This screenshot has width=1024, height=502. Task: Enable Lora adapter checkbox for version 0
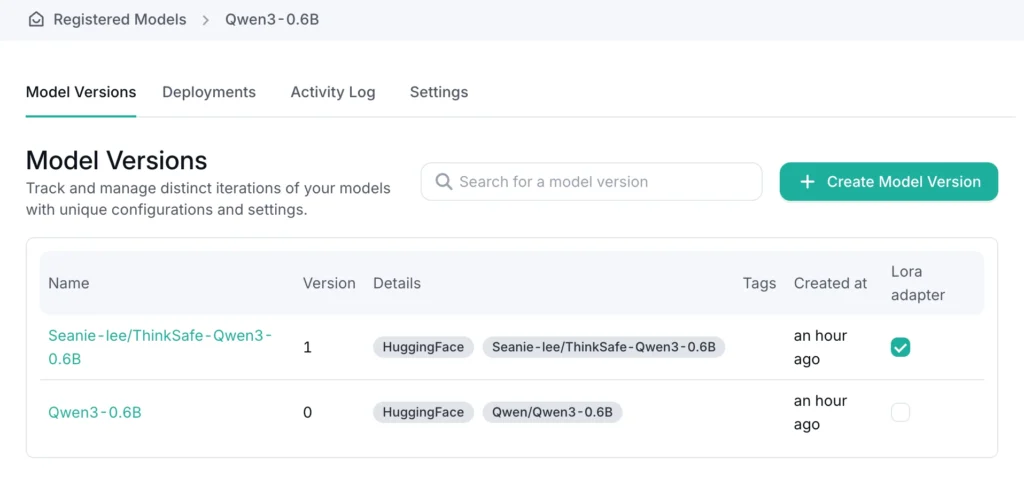pyautogui.click(x=900, y=412)
